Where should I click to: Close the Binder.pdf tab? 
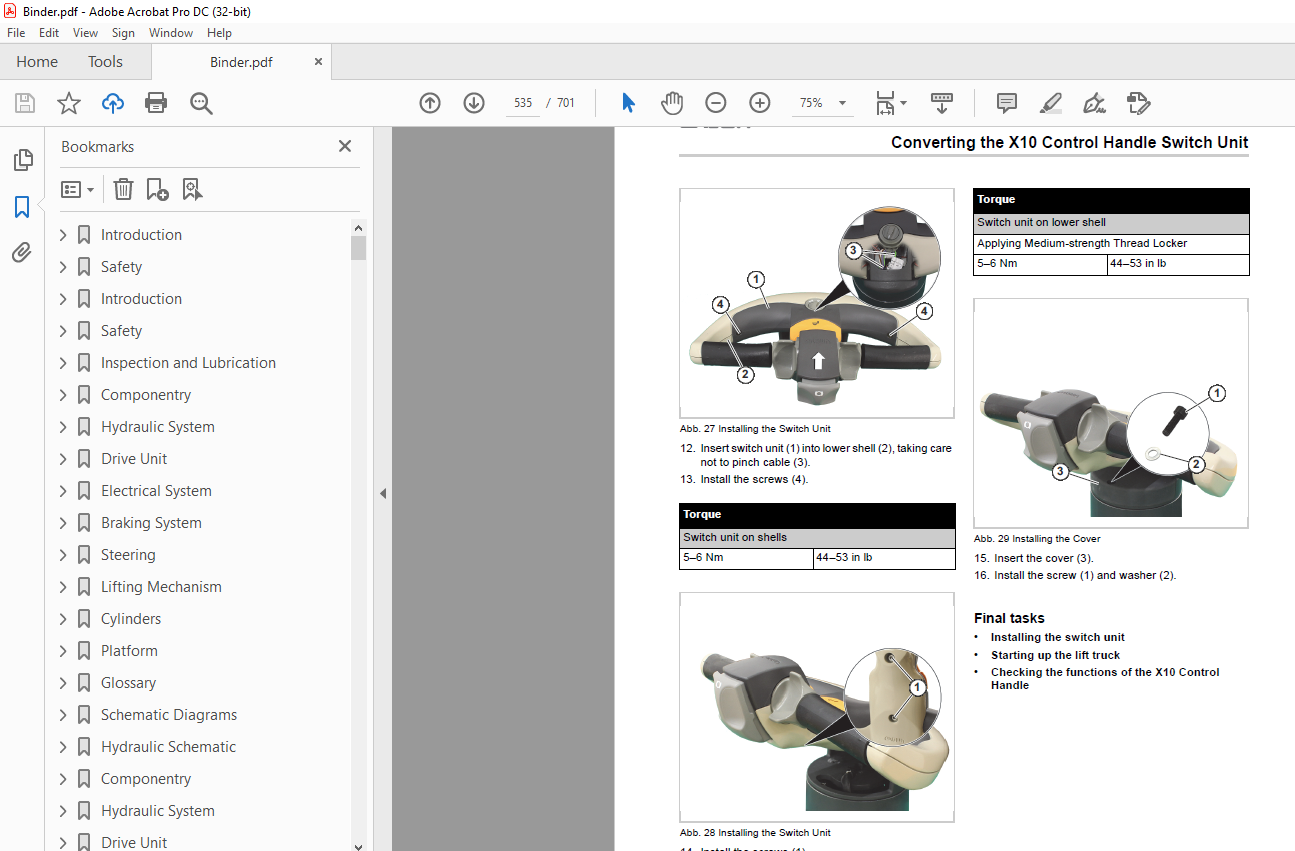(x=318, y=62)
